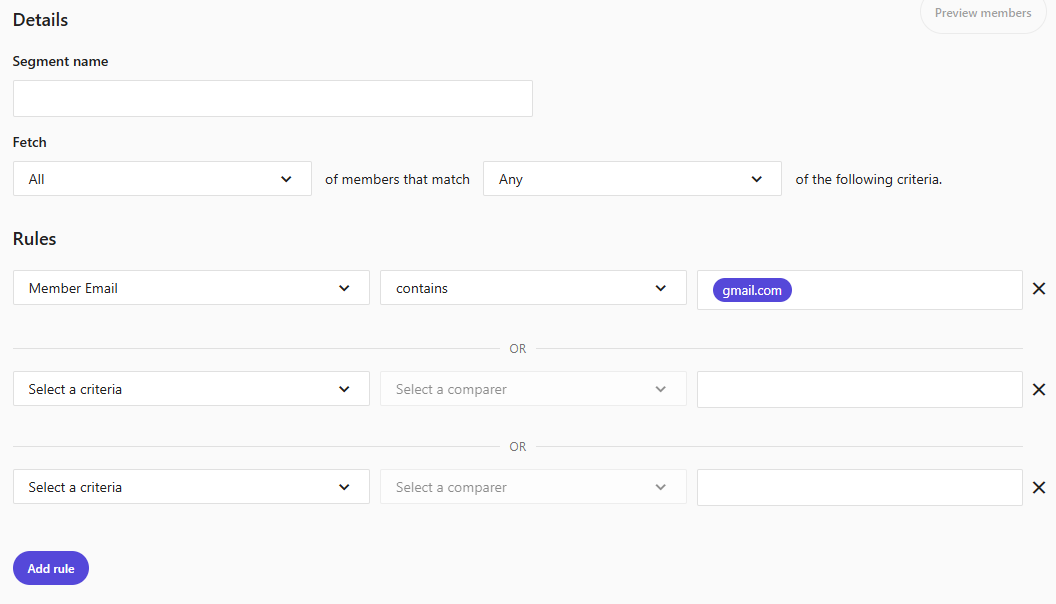The height and width of the screenshot is (604, 1056).
Task: Remove the Member Email rule with X icon
Action: pos(1039,289)
